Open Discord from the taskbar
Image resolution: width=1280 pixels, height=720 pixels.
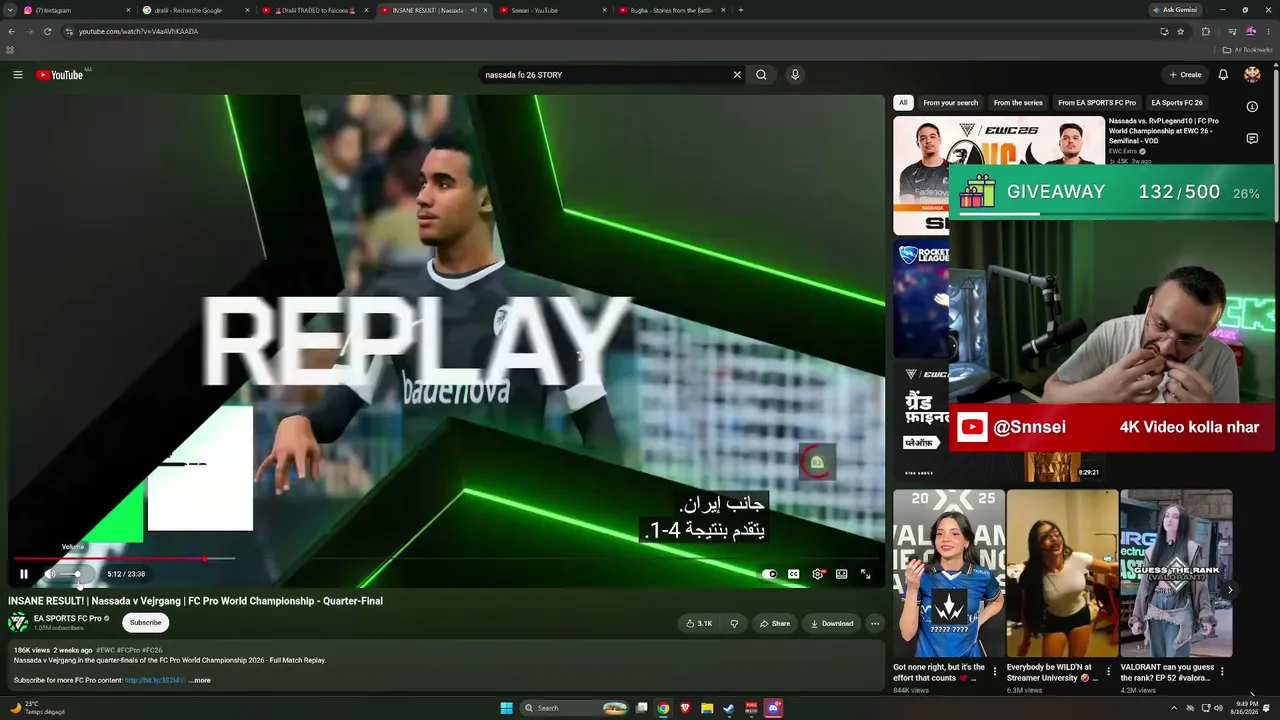[773, 708]
